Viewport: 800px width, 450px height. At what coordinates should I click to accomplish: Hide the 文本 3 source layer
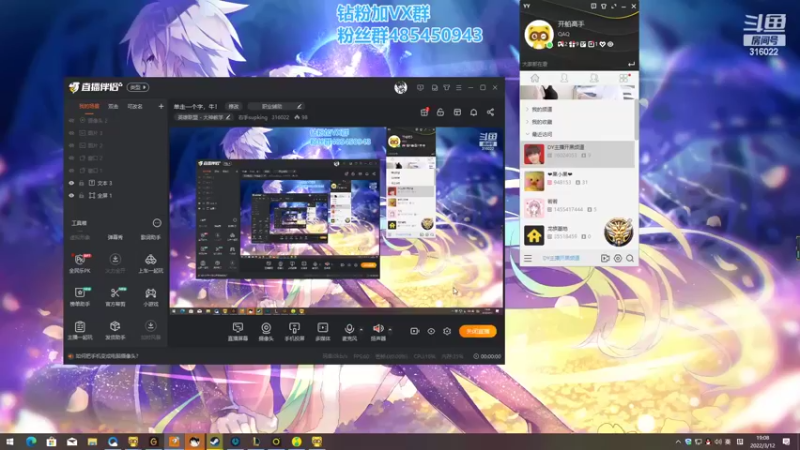click(71, 183)
